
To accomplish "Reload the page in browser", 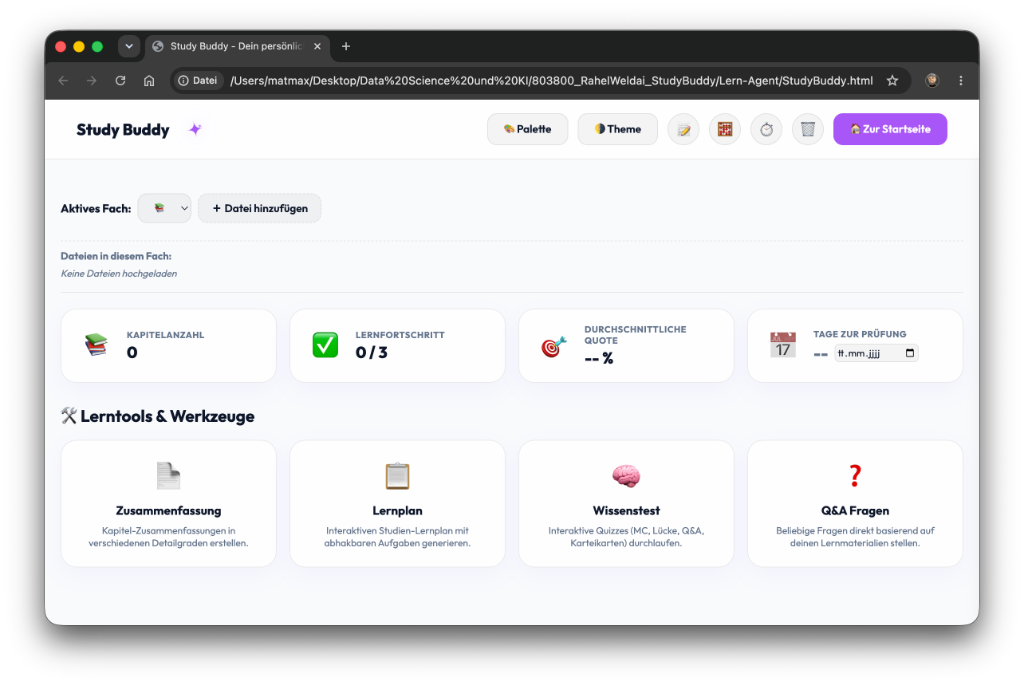I will [x=120, y=80].
